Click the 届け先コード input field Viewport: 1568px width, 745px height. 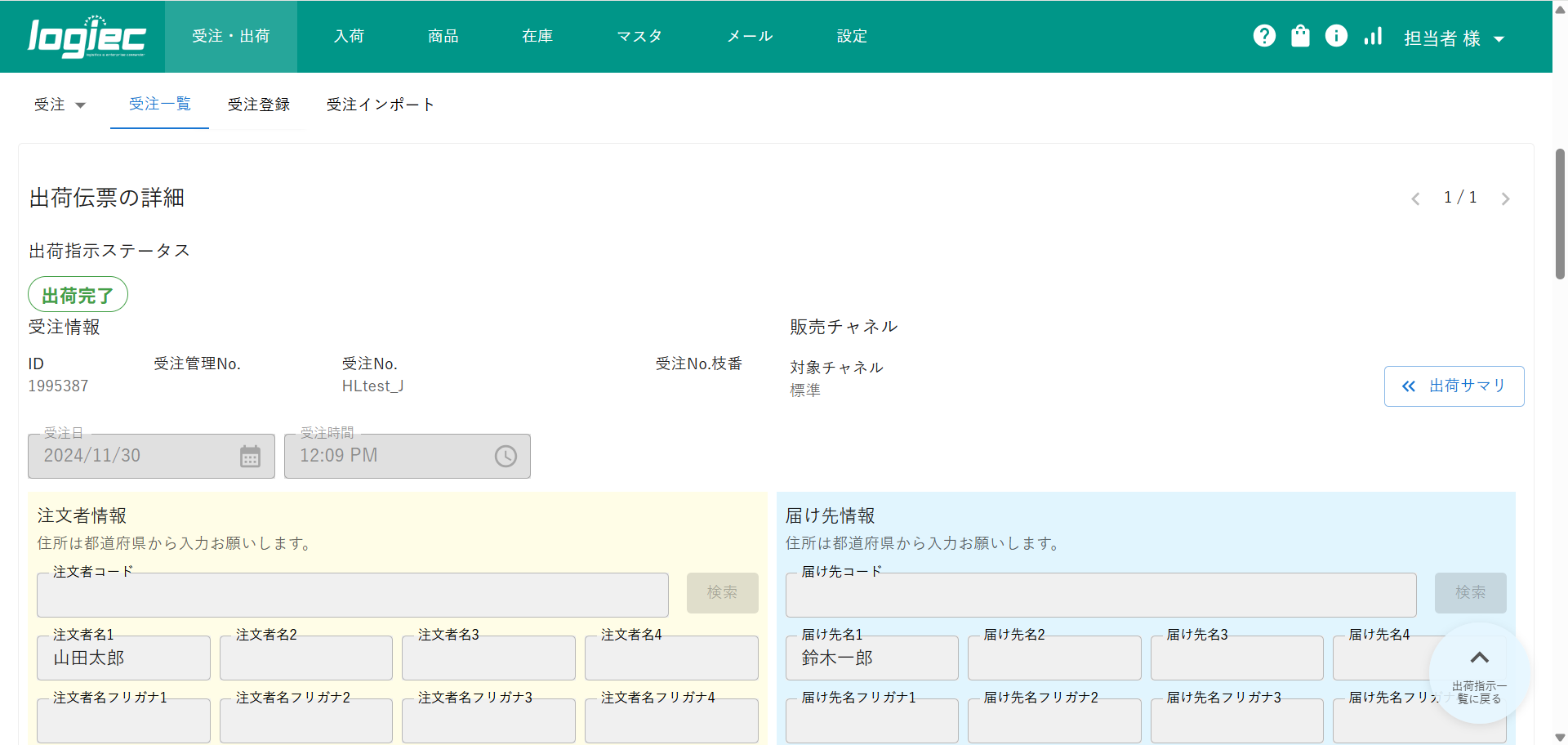click(x=1100, y=596)
